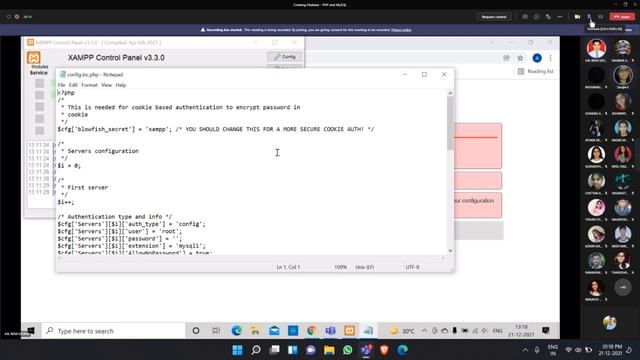Open Task View on shared screen taskbar

pos(216,331)
